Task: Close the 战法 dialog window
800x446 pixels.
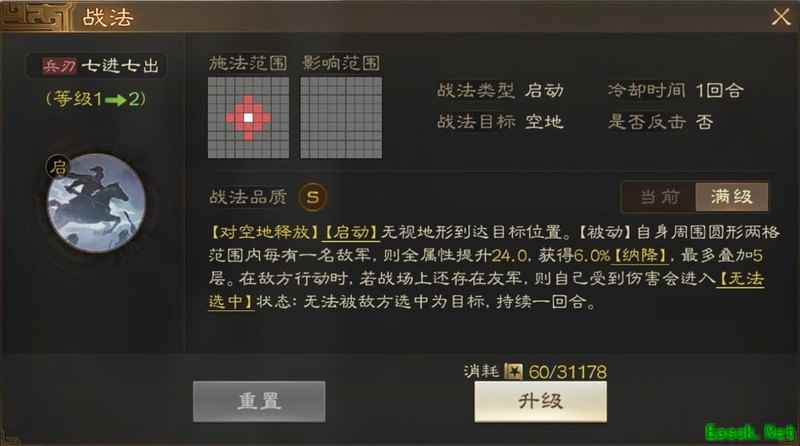Action: 781,17
